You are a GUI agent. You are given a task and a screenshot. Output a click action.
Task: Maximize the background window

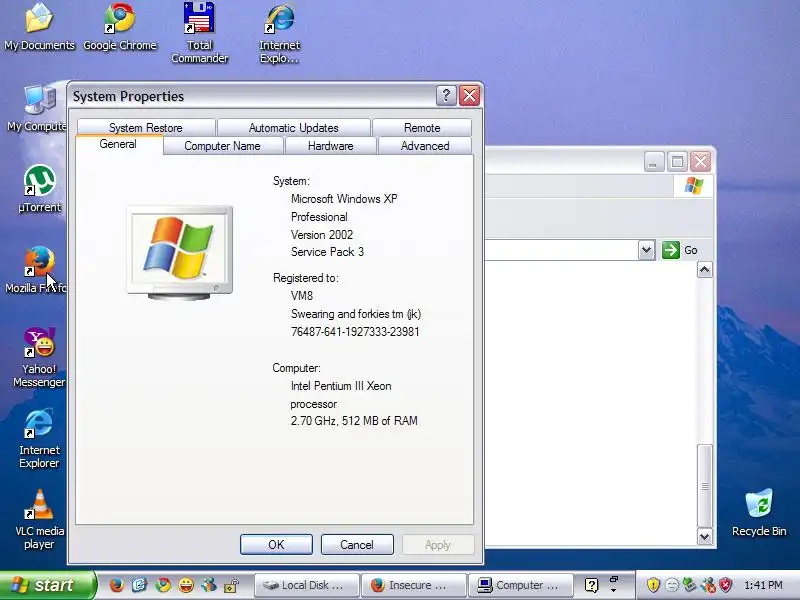677,162
